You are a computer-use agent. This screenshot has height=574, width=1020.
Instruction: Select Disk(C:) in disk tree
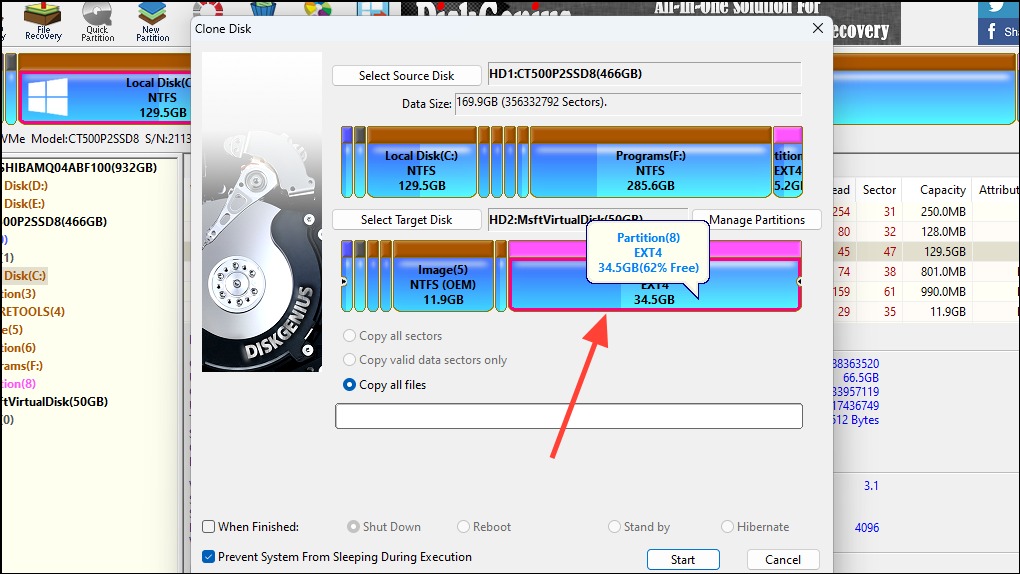(x=25, y=275)
